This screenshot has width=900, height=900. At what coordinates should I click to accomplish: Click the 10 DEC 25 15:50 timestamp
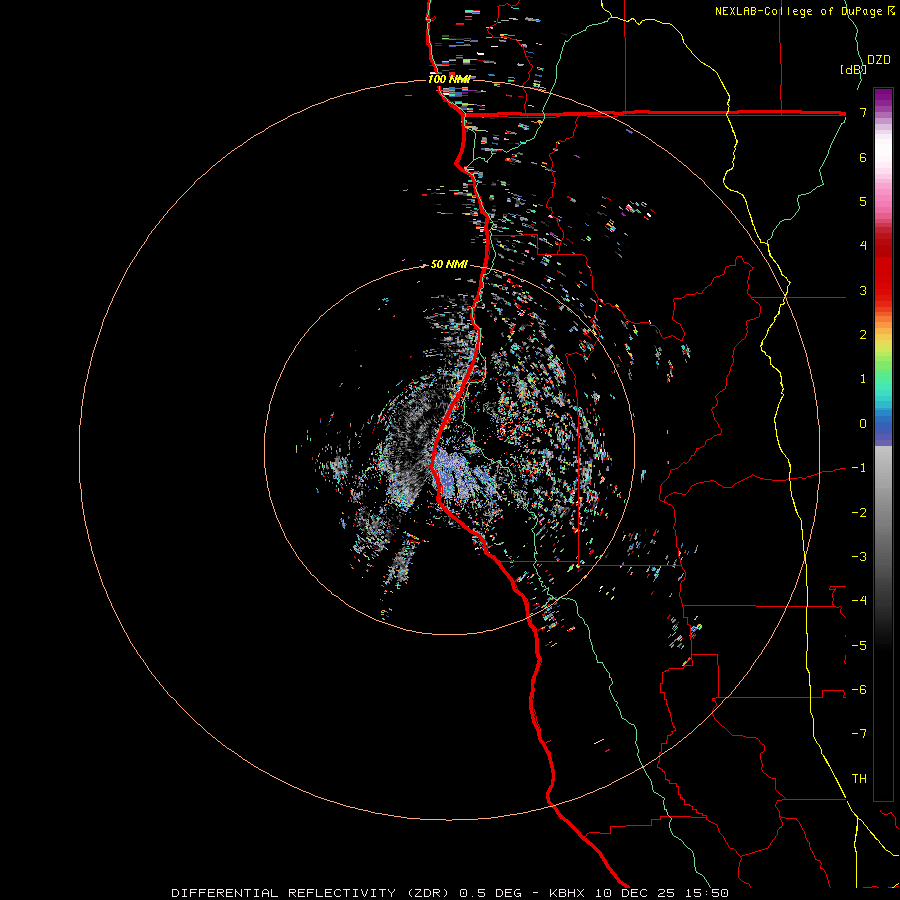point(662,893)
